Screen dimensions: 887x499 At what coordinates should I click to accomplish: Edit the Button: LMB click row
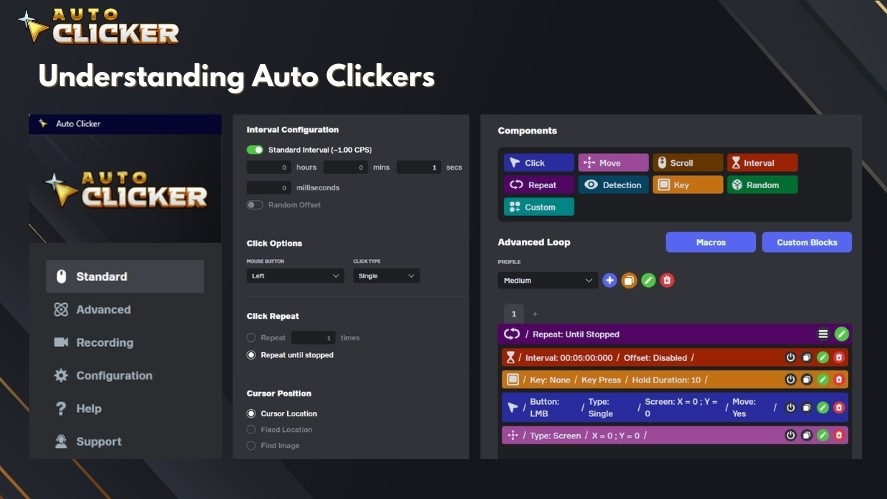[823, 407]
